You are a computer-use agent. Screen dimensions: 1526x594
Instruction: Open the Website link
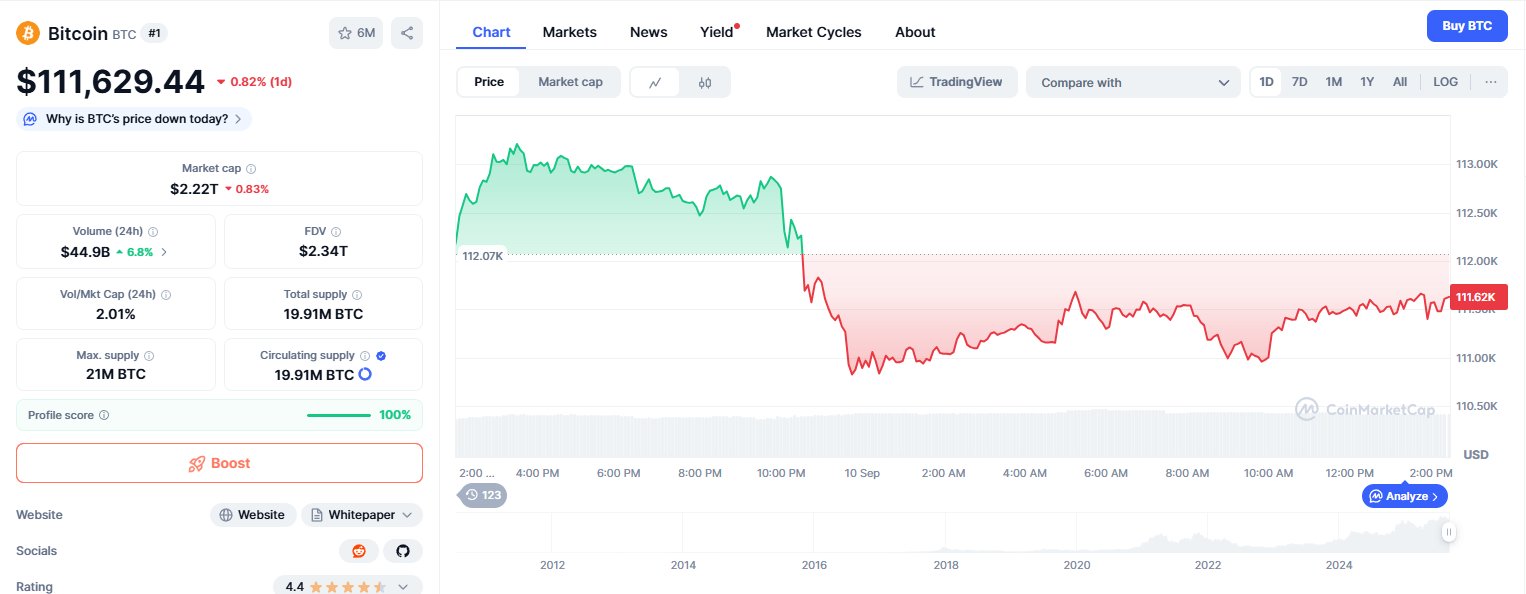click(253, 515)
